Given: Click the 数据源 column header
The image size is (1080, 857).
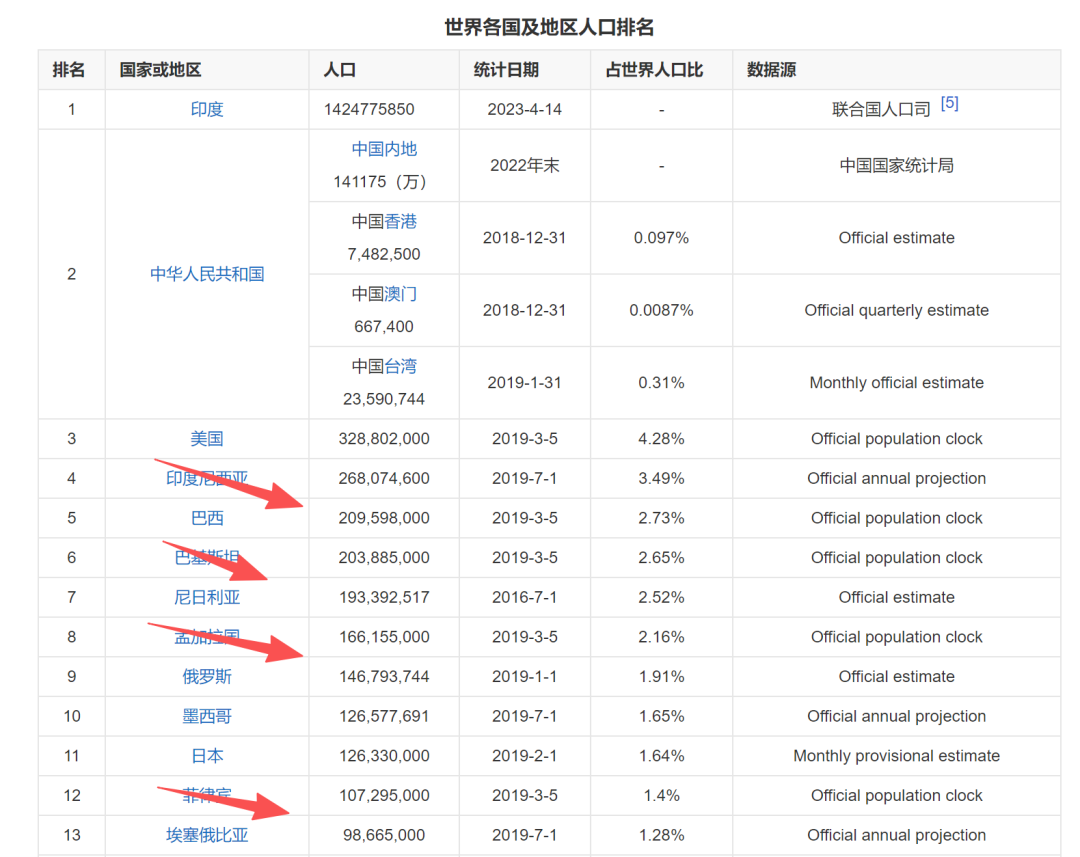Looking at the screenshot, I should 771,70.
